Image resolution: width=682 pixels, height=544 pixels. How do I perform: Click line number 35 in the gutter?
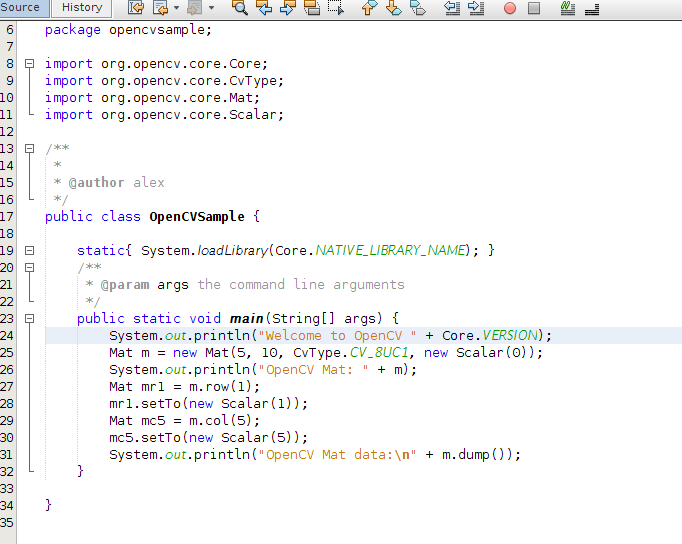tap(7, 522)
